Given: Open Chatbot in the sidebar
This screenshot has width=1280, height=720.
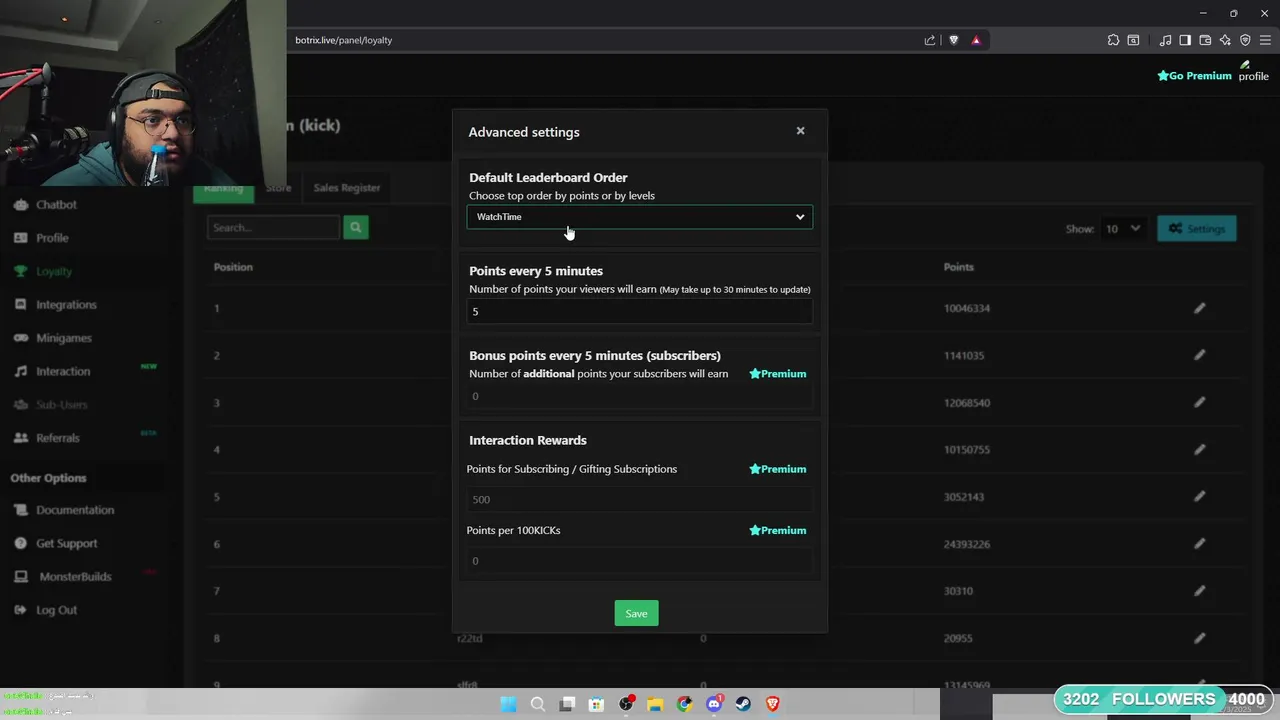Looking at the screenshot, I should point(56,204).
